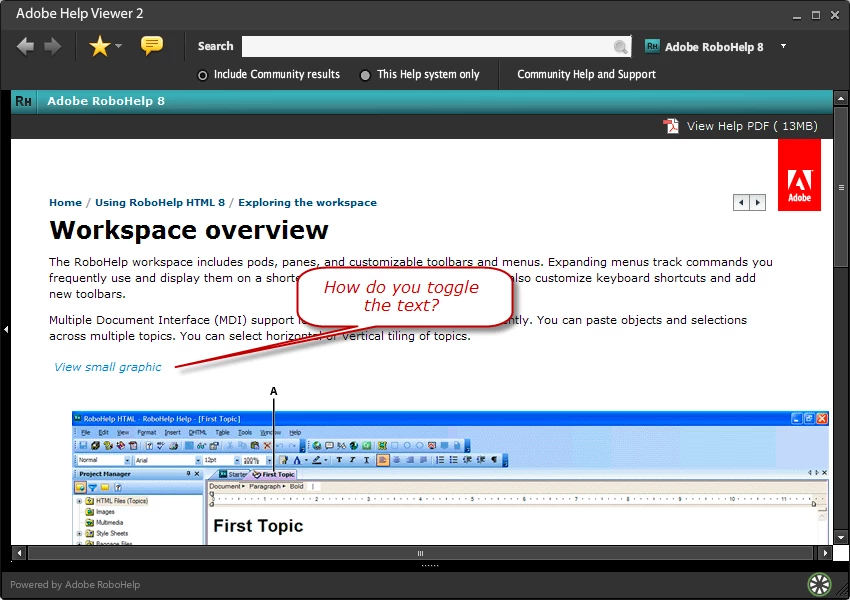
Task: Click the vertical scrollbar down arrow
Action: pyautogui.click(x=841, y=537)
